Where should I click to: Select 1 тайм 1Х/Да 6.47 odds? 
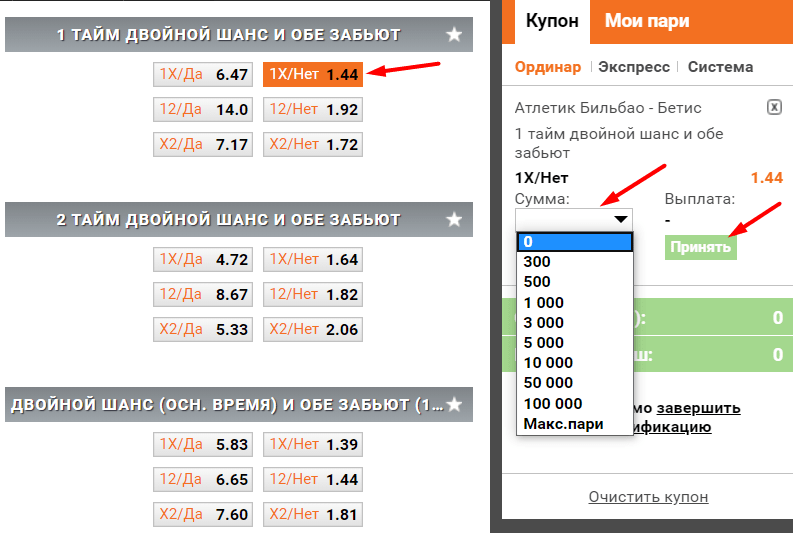(203, 74)
